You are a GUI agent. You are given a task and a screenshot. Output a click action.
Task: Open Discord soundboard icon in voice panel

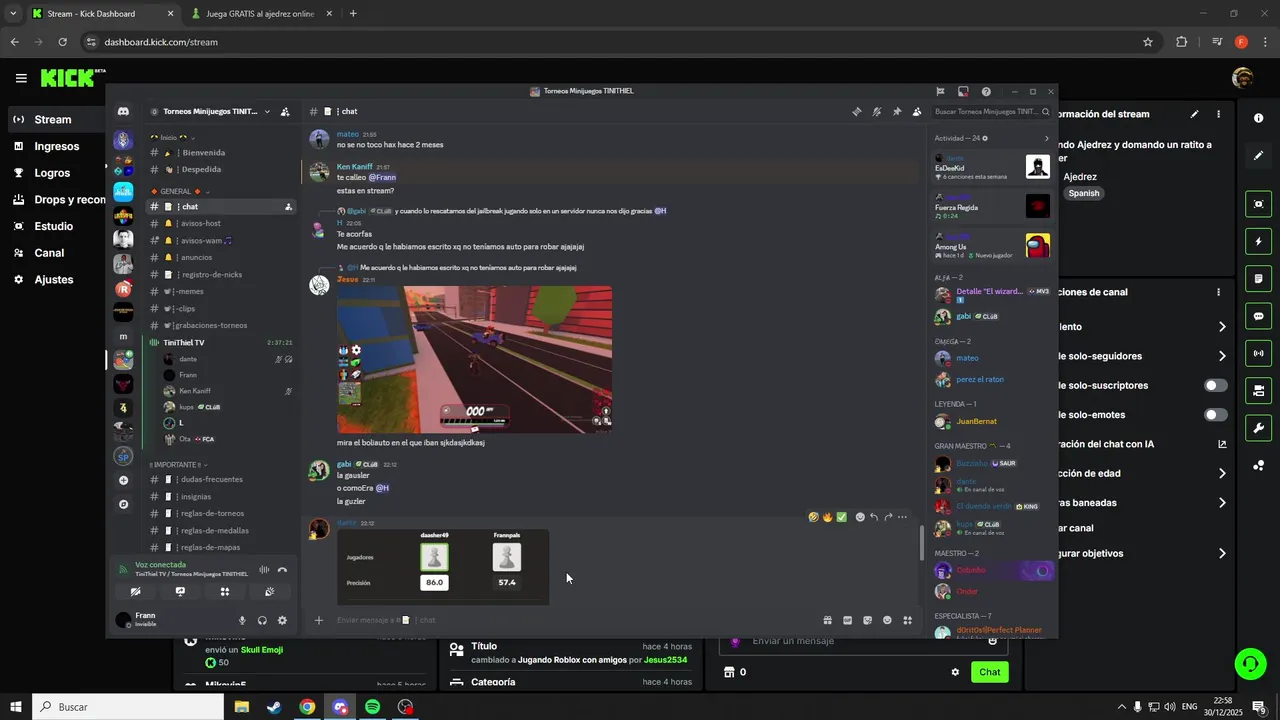tap(269, 592)
